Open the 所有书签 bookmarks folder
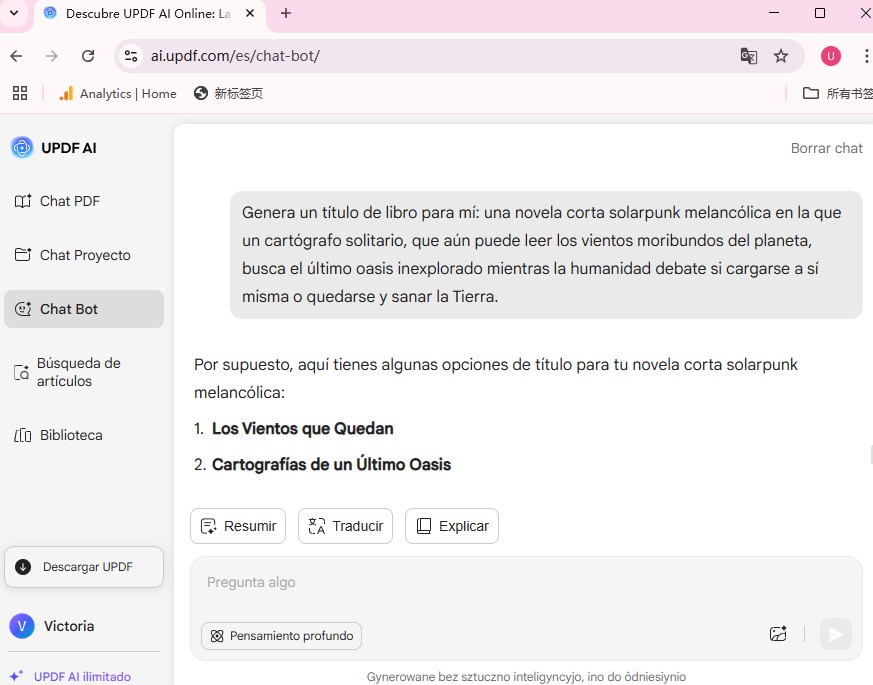This screenshot has width=873, height=685. [x=837, y=94]
